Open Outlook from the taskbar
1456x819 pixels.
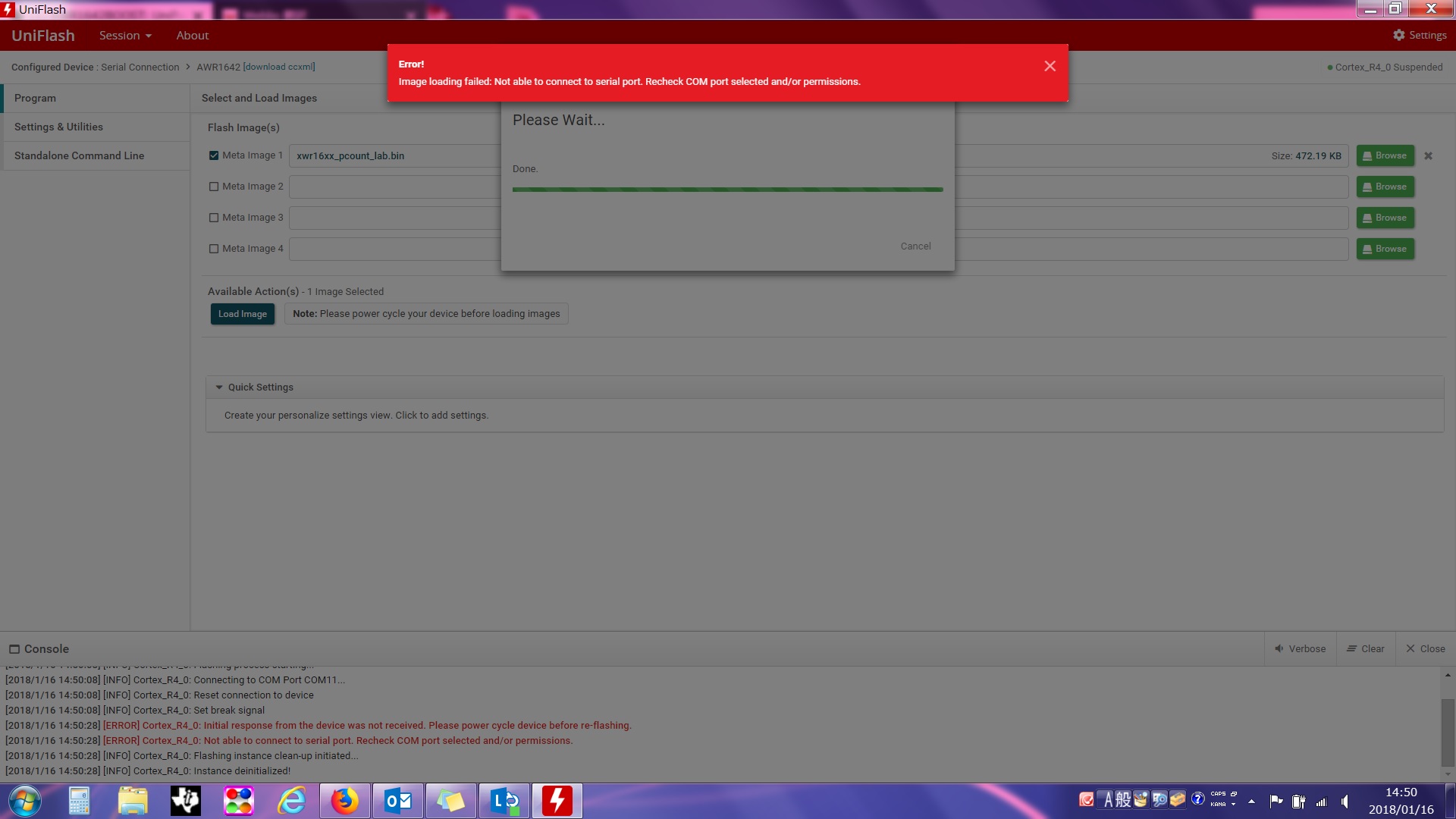tap(398, 801)
